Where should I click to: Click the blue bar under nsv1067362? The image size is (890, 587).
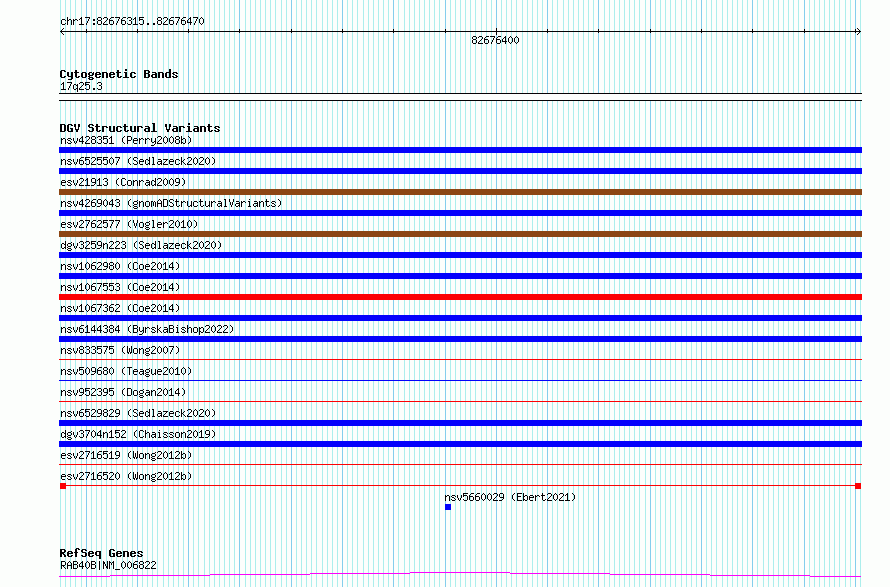pos(460,318)
